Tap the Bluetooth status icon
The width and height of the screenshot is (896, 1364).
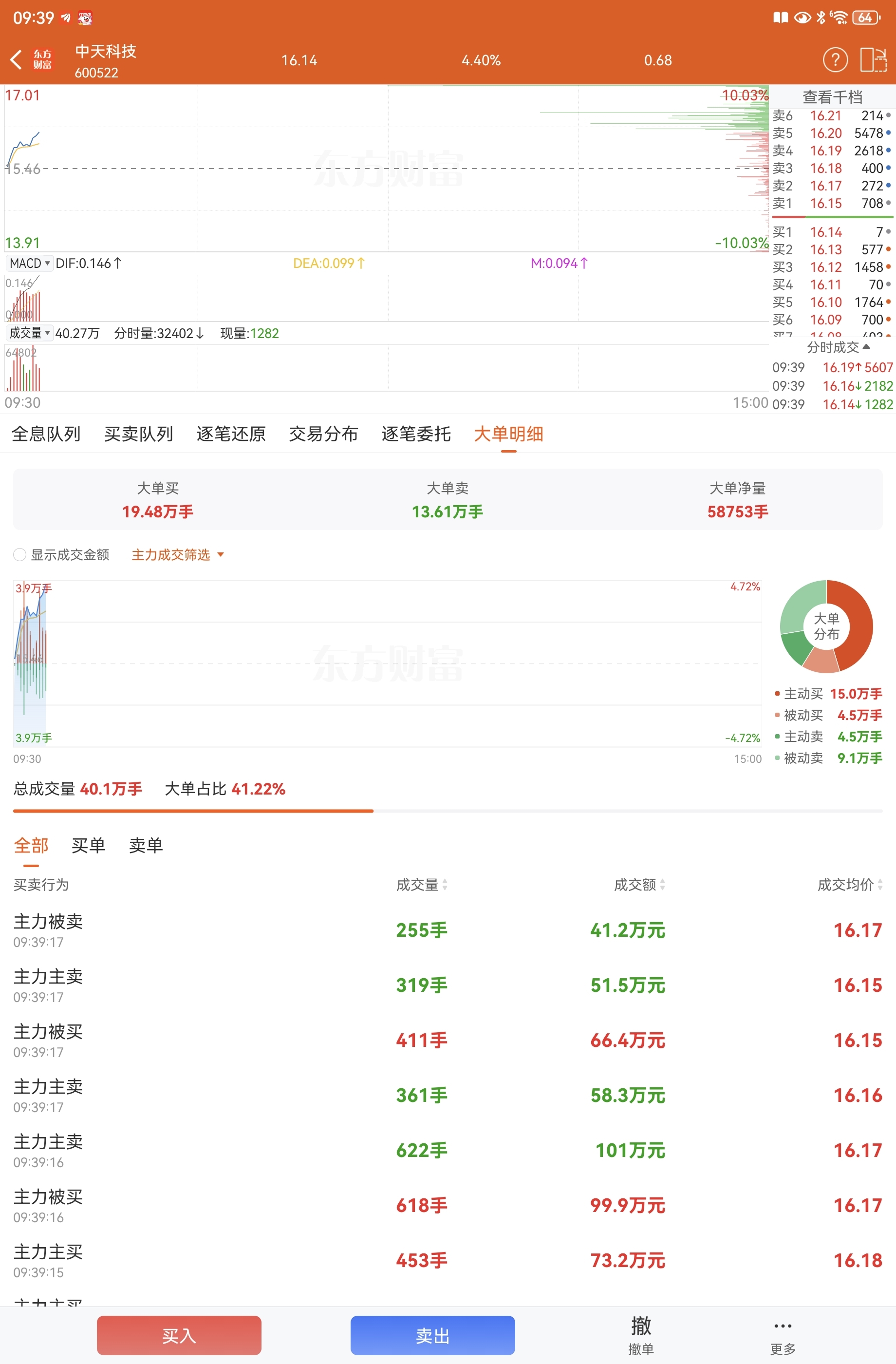point(821,18)
